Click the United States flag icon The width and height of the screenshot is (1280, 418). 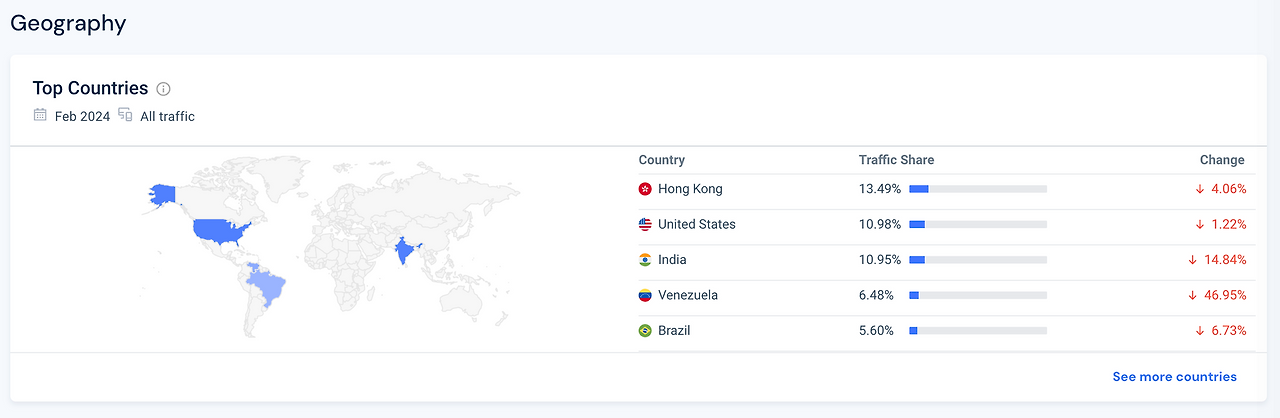point(645,225)
